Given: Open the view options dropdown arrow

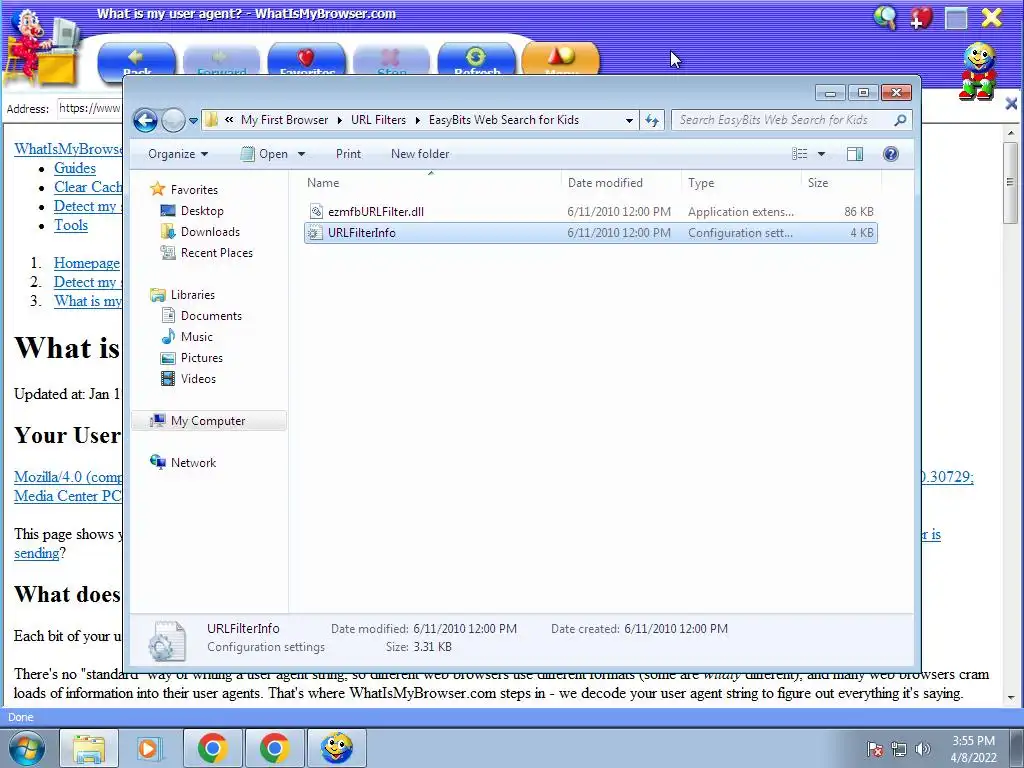Looking at the screenshot, I should click(x=822, y=154).
